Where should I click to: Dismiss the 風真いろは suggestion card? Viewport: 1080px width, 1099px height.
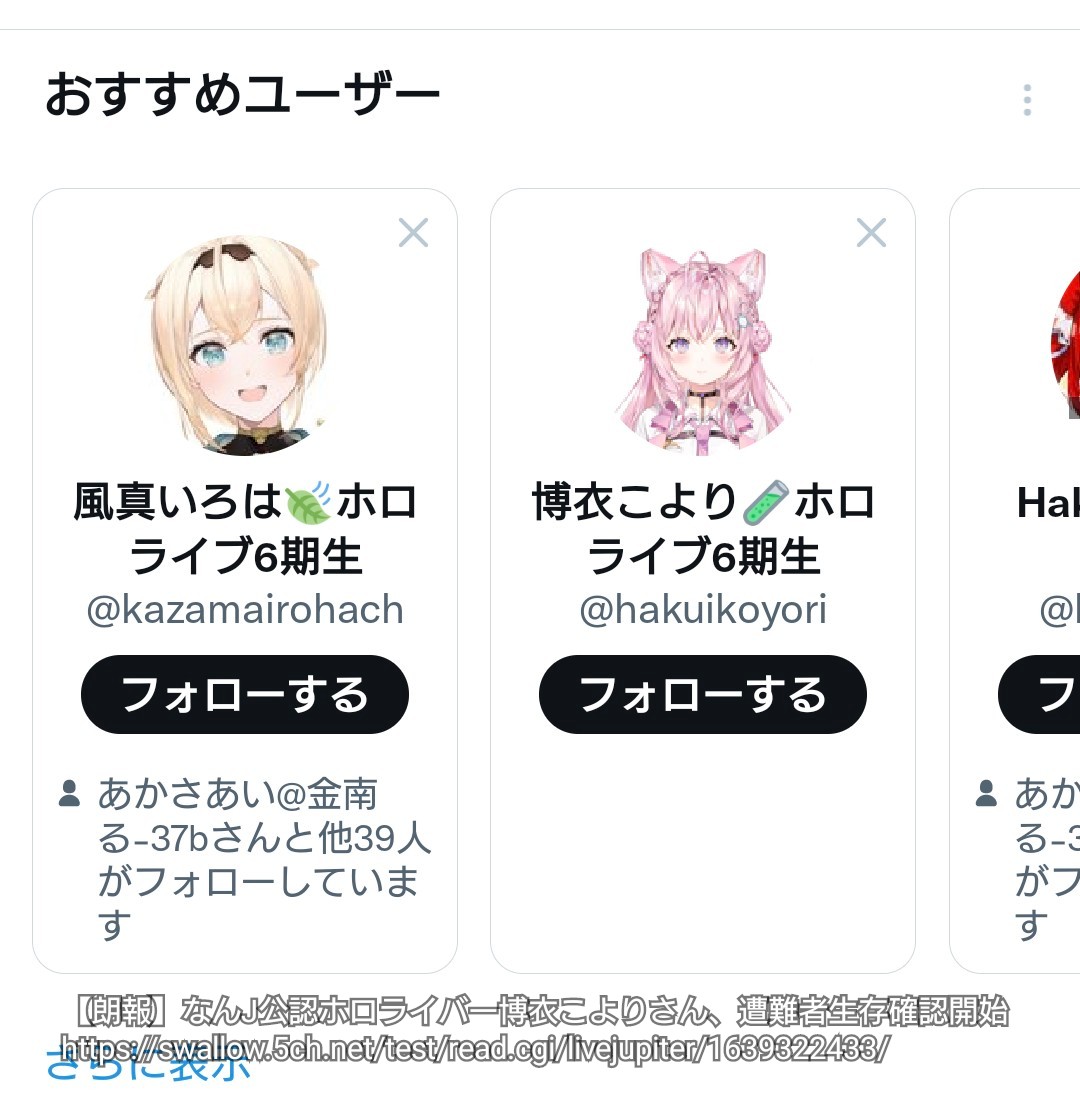[413, 233]
